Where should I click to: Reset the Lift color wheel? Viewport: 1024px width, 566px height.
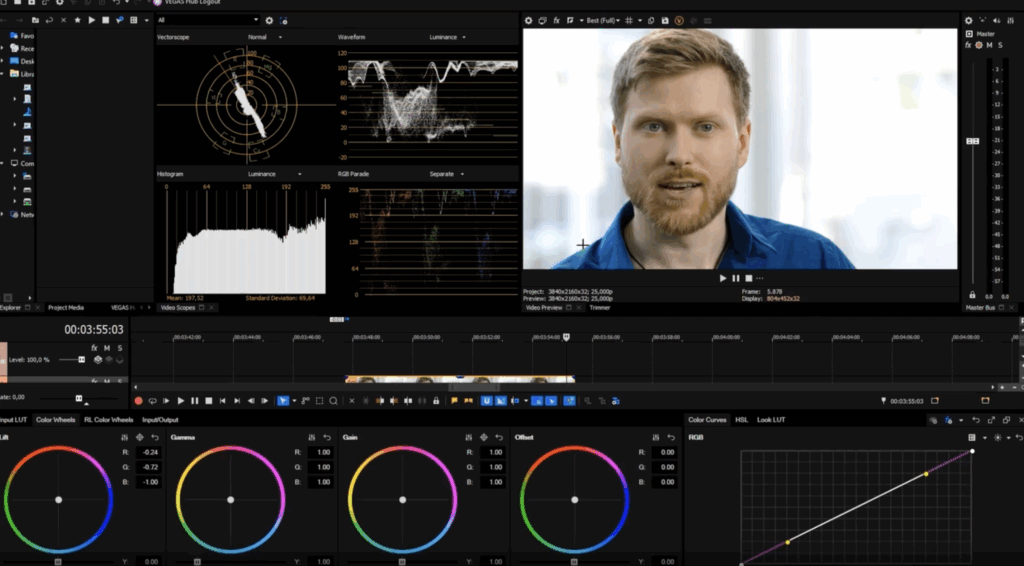(x=155, y=437)
